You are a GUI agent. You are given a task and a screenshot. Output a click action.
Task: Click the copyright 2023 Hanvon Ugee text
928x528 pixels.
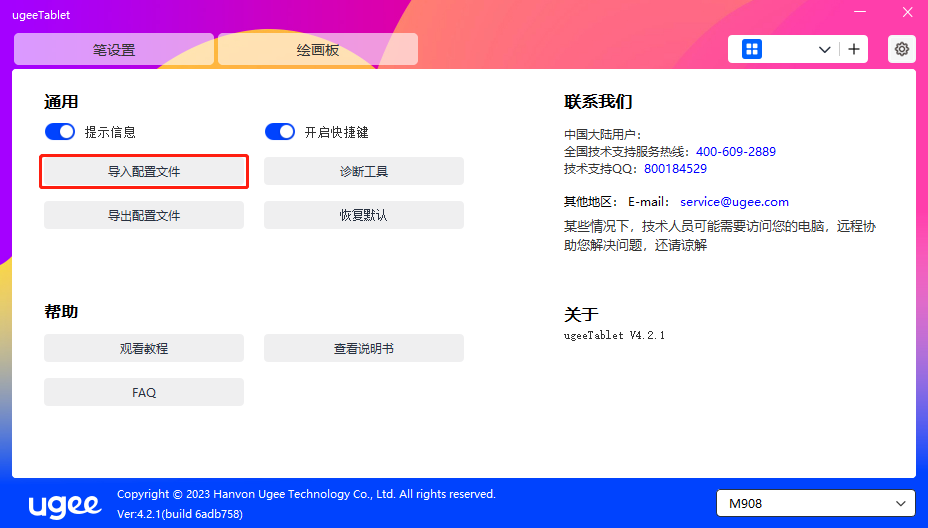pos(307,494)
